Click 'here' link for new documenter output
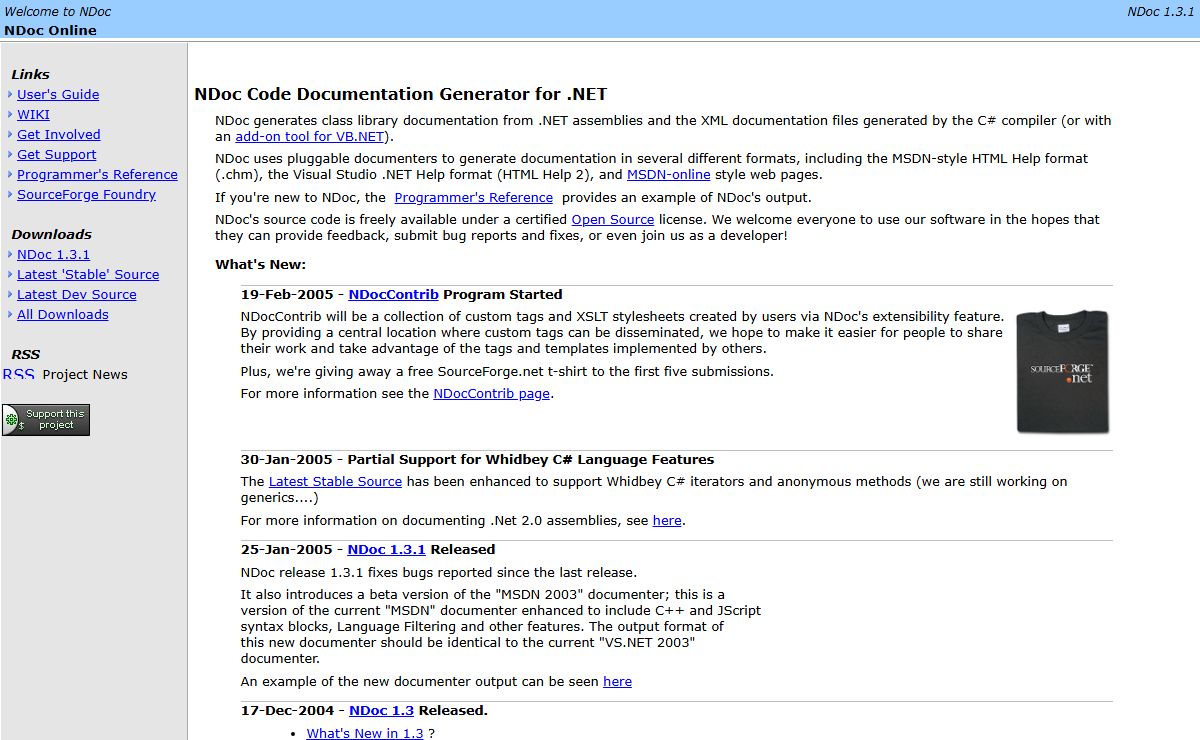 tap(617, 681)
